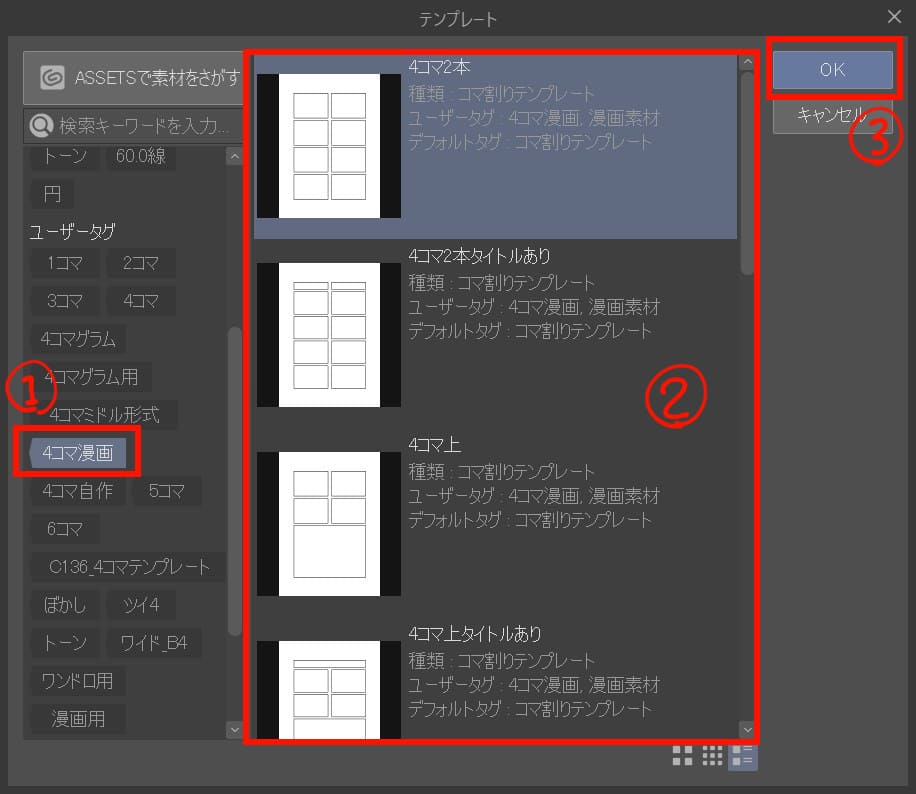Image resolution: width=916 pixels, height=794 pixels.
Task: Toggle the 円 tag
Action: [53, 194]
